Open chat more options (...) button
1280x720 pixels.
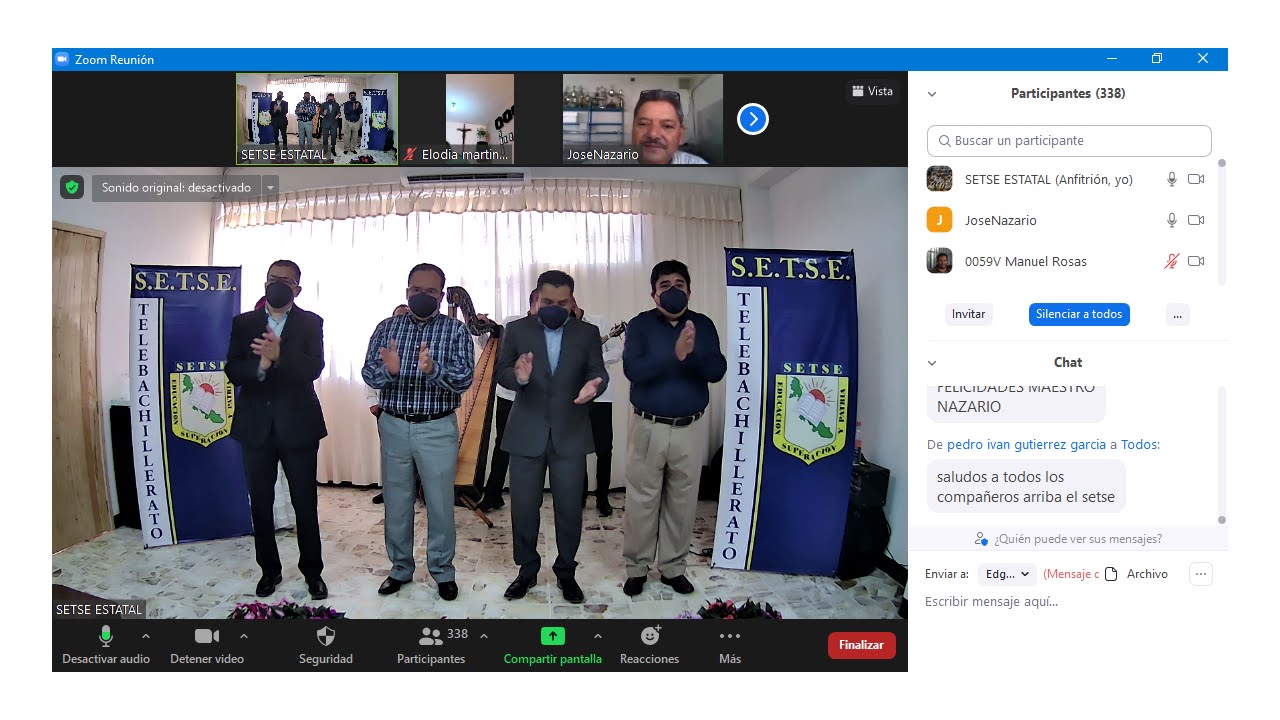click(x=1201, y=574)
